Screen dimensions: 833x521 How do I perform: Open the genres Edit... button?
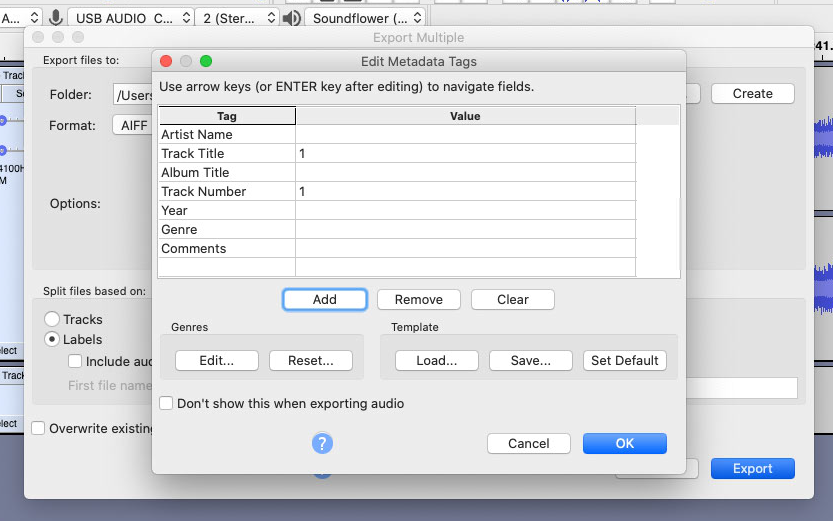(216, 360)
